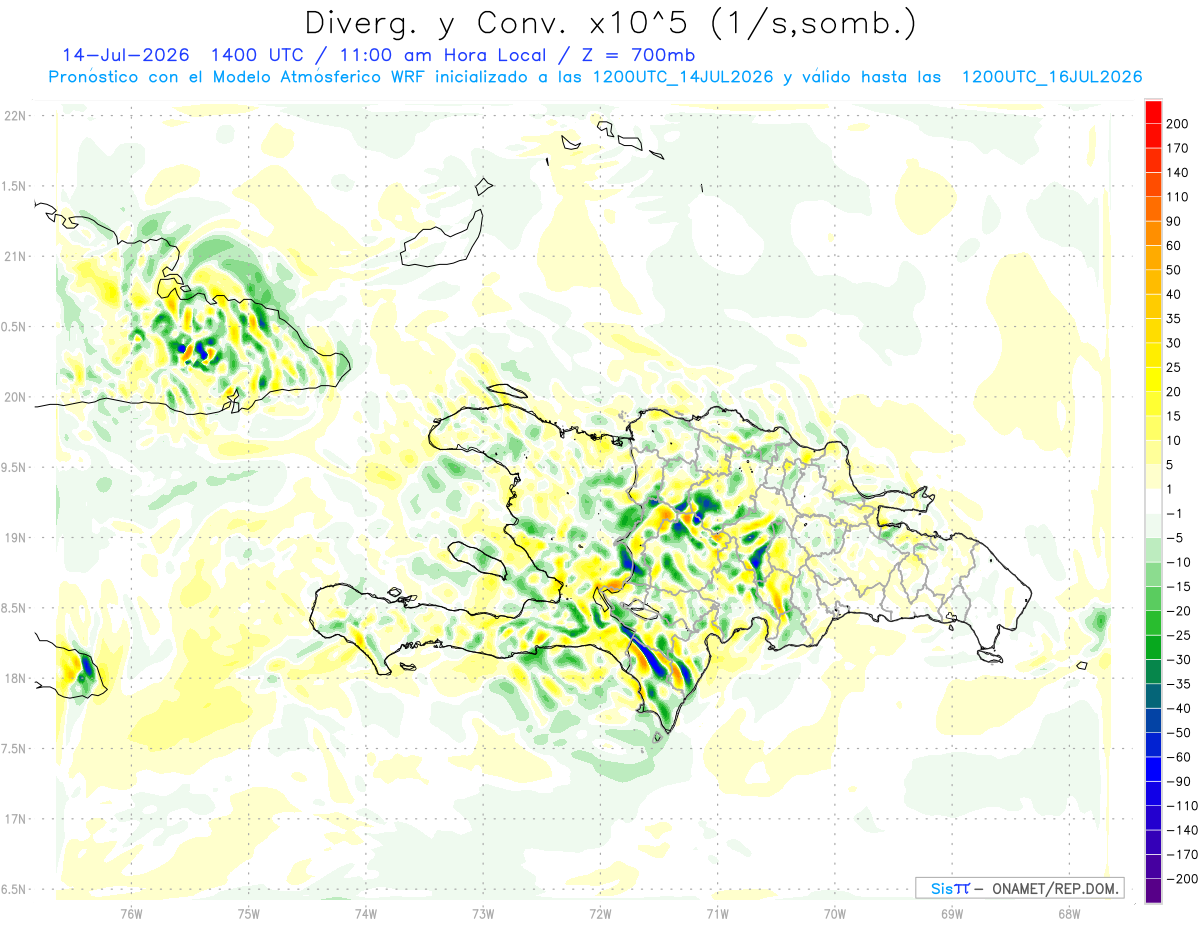The image size is (1200, 927).
Task: Click the '-200' label at color scale bottom
Action: pyautogui.click(x=1181, y=879)
